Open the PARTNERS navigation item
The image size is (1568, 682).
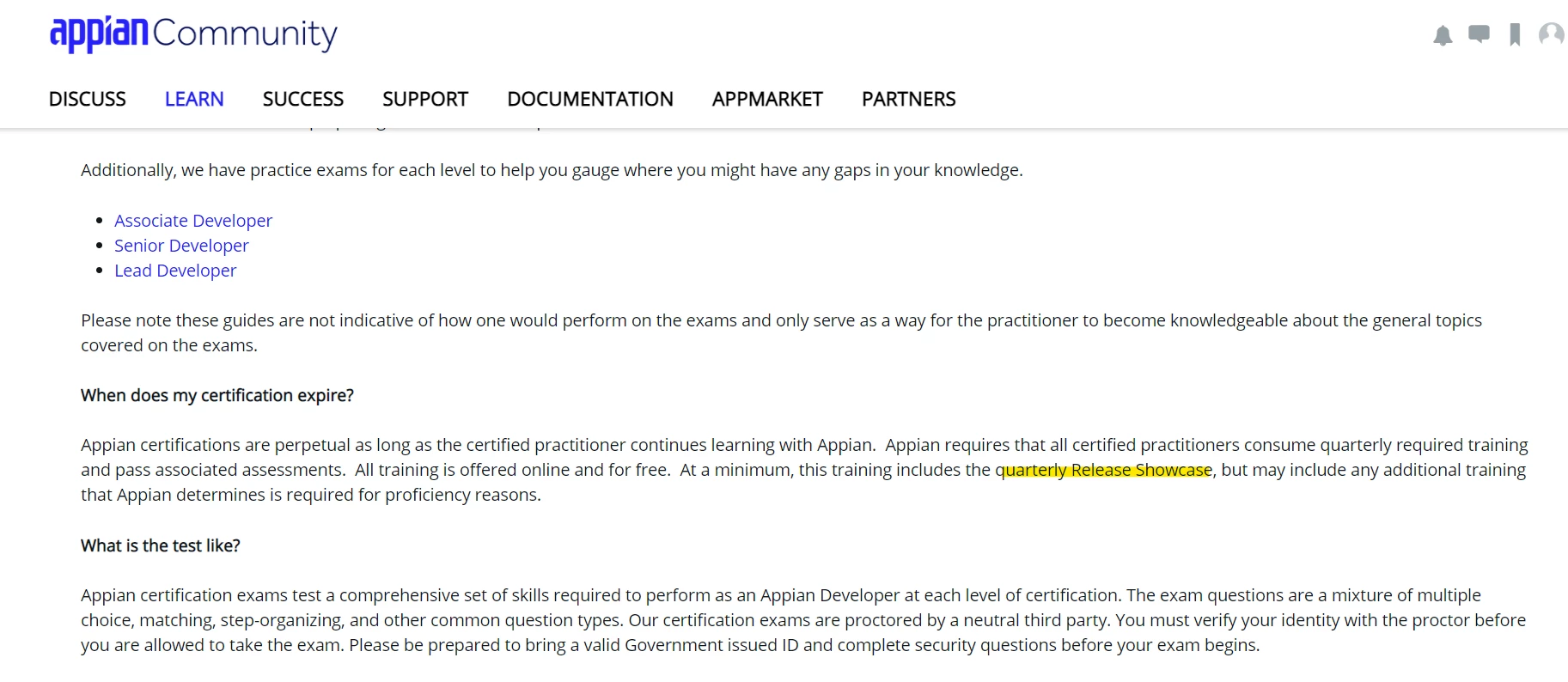tap(909, 99)
